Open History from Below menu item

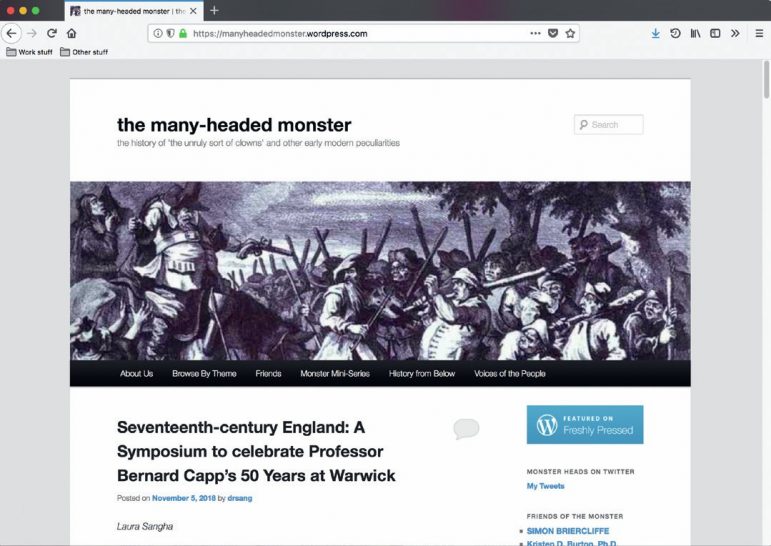(422, 373)
